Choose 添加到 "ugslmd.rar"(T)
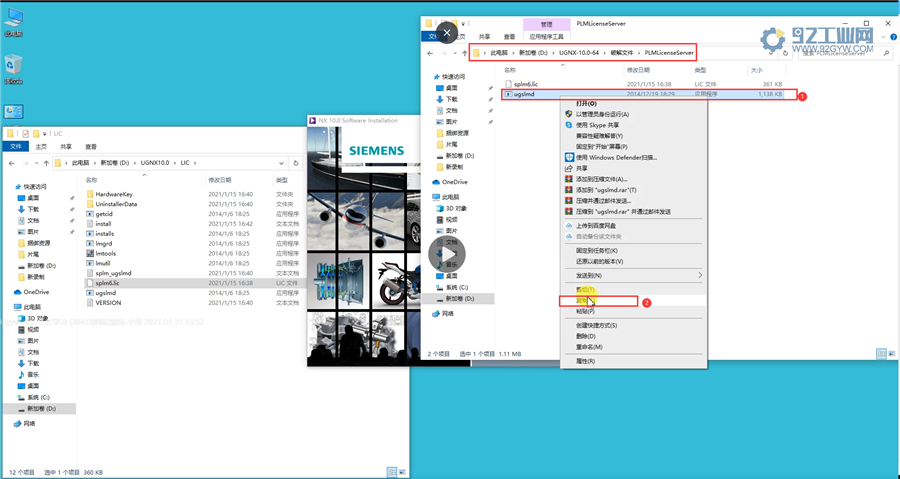 coord(606,190)
